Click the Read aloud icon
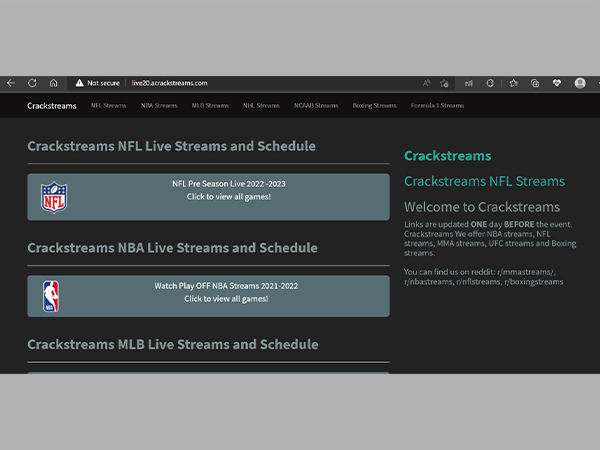Viewport: 600px width, 450px height. coord(426,83)
